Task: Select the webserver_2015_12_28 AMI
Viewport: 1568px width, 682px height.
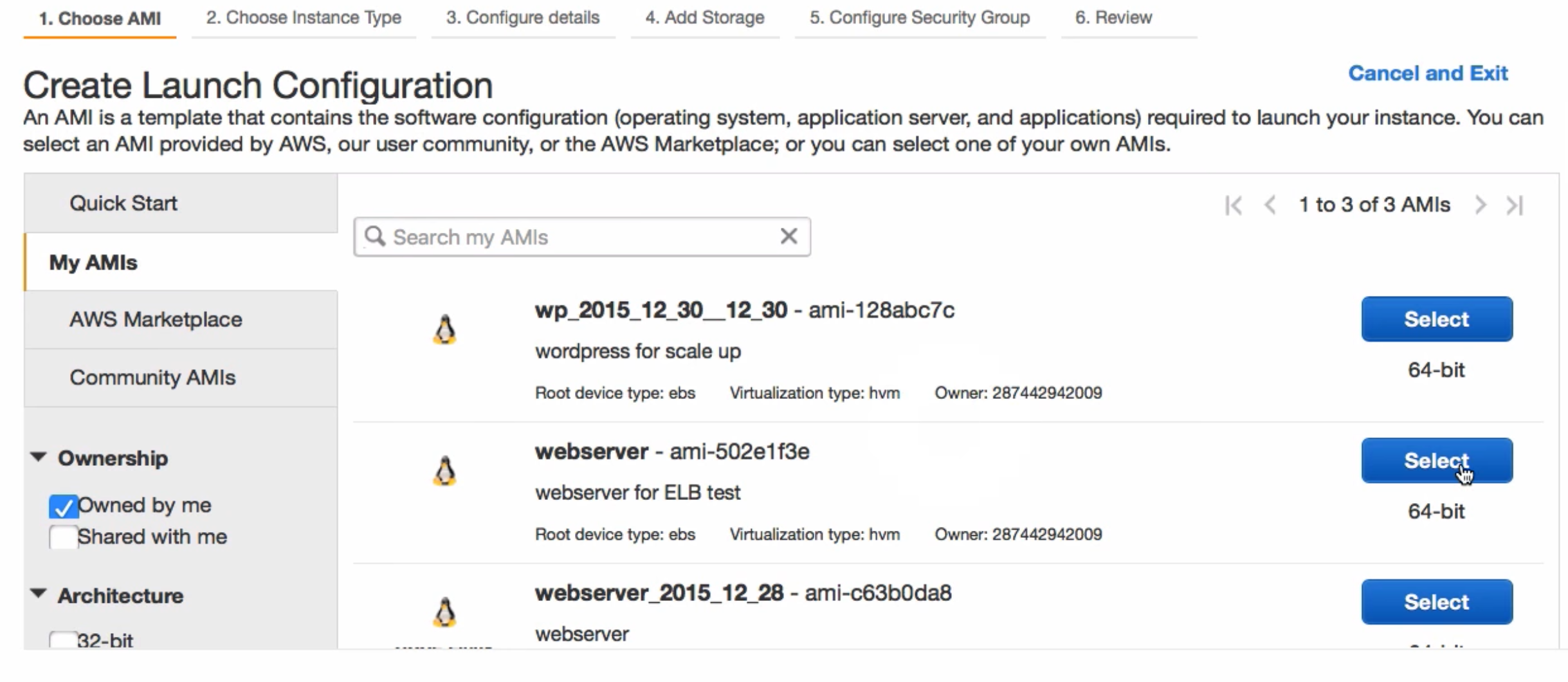Action: pyautogui.click(x=1437, y=602)
